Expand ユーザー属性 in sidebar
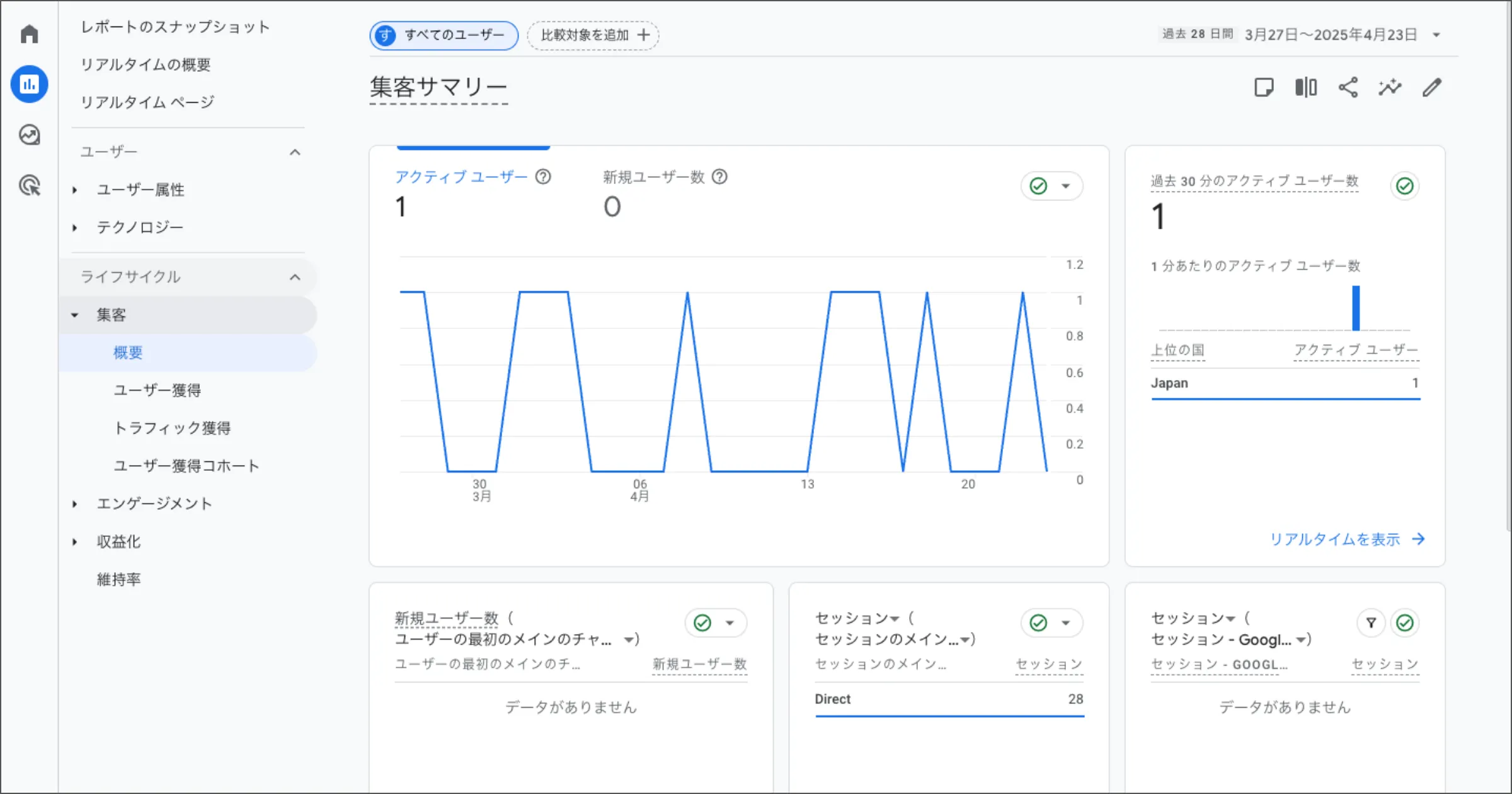Viewport: 1512px width, 794px height. click(x=74, y=190)
